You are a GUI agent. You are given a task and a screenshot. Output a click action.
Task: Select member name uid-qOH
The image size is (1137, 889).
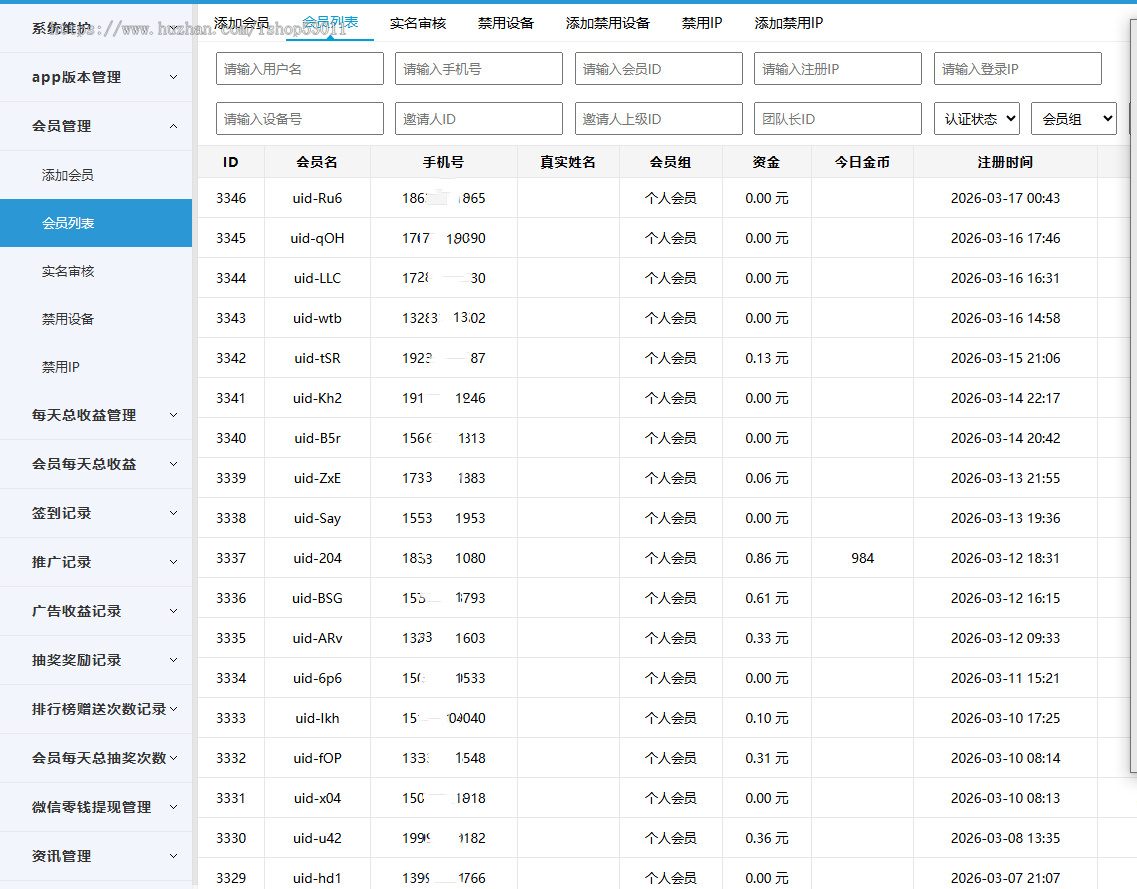click(317, 238)
